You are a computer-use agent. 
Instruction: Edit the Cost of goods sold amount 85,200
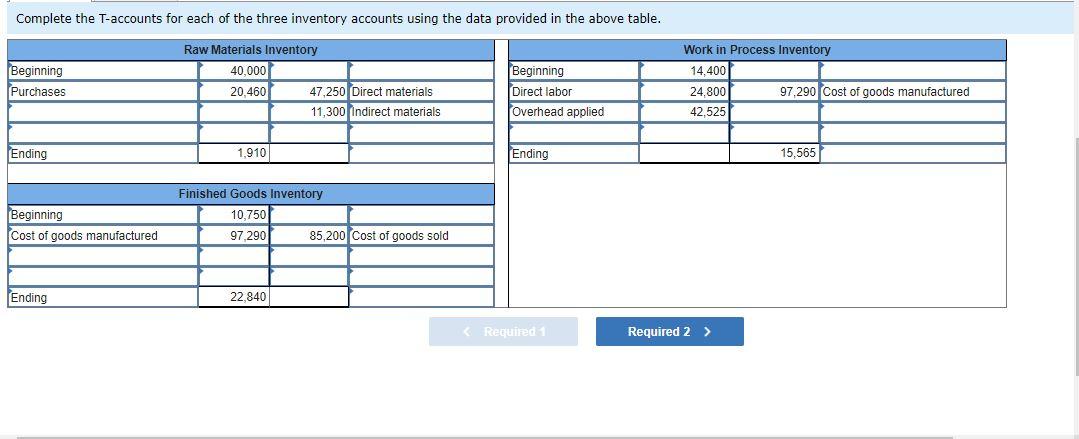tap(309, 236)
